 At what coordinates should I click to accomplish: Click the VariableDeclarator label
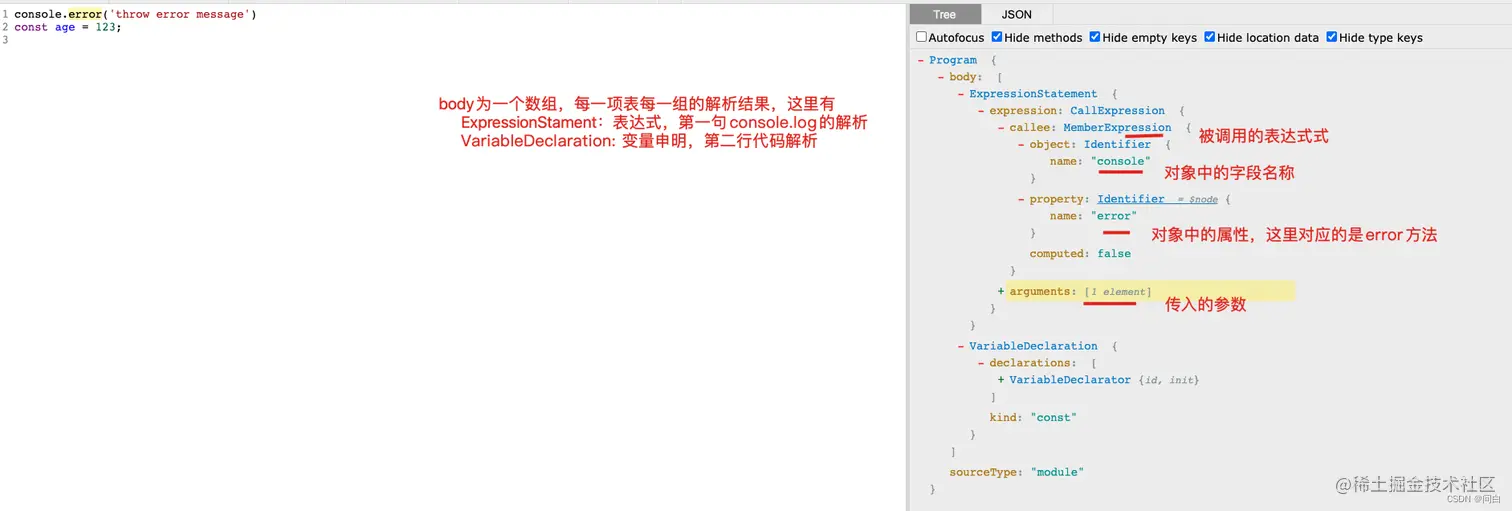click(x=1070, y=380)
